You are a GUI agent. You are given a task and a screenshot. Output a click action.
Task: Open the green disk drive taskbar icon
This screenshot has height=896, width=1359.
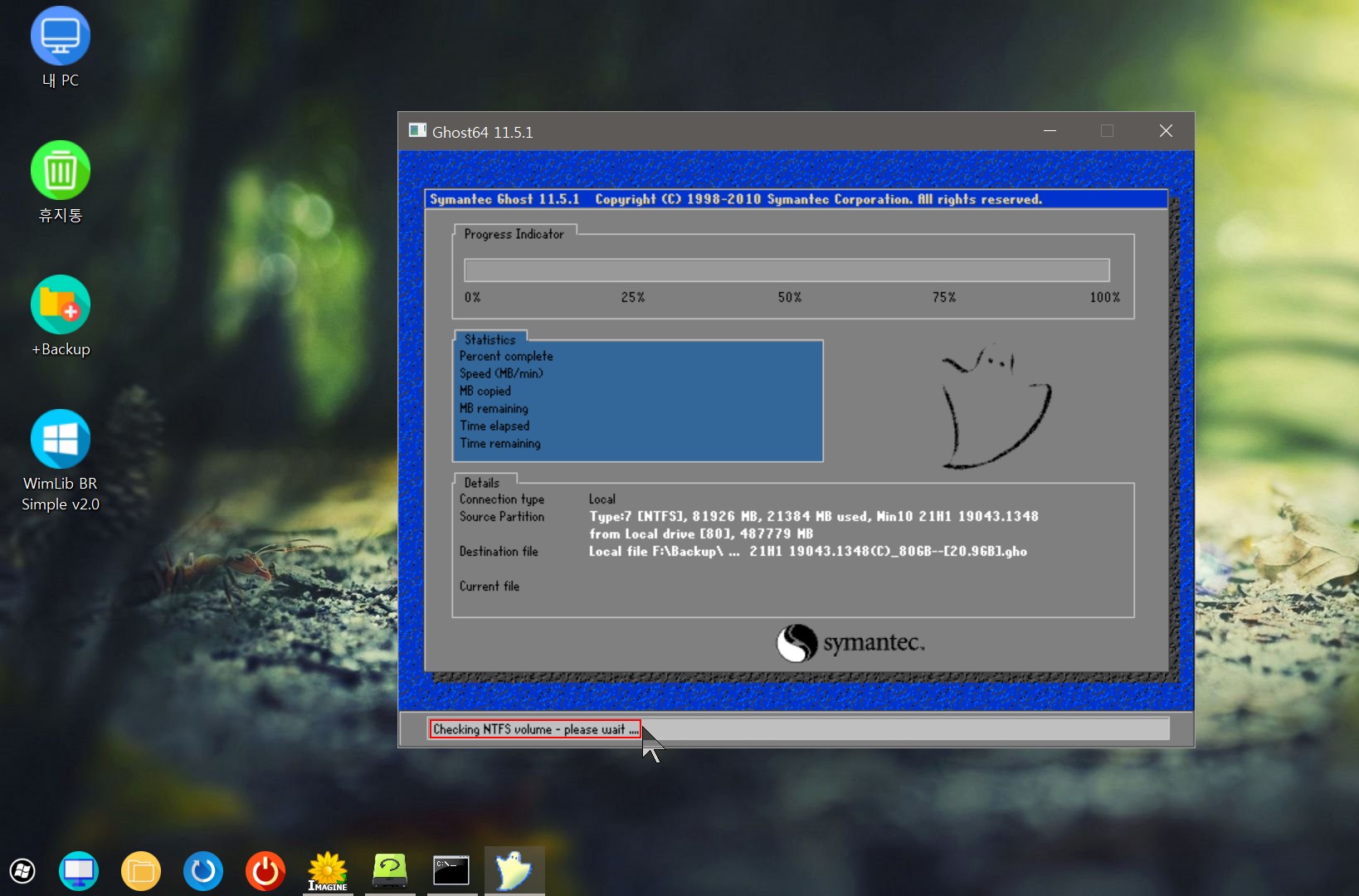(x=390, y=871)
